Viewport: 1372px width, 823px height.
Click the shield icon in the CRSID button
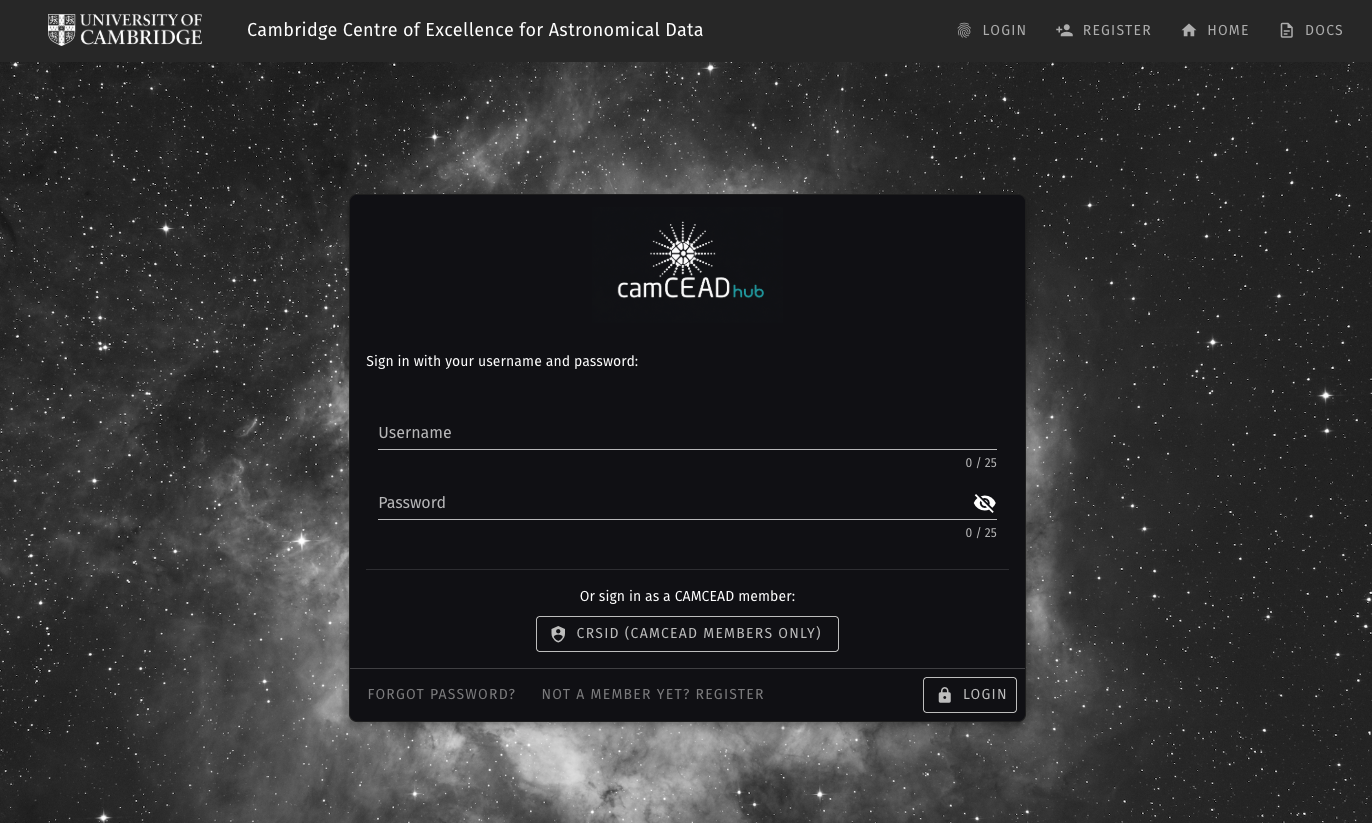tap(558, 634)
